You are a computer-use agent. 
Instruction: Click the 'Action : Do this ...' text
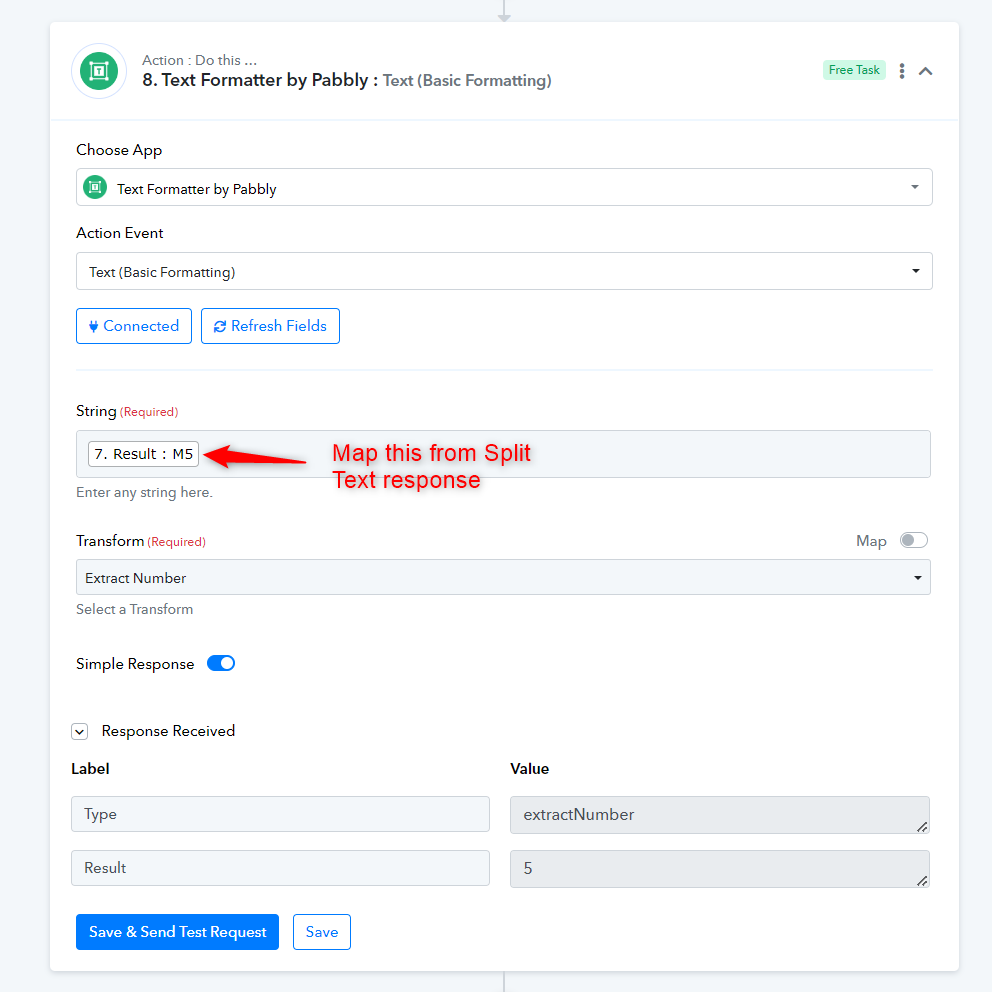199,60
